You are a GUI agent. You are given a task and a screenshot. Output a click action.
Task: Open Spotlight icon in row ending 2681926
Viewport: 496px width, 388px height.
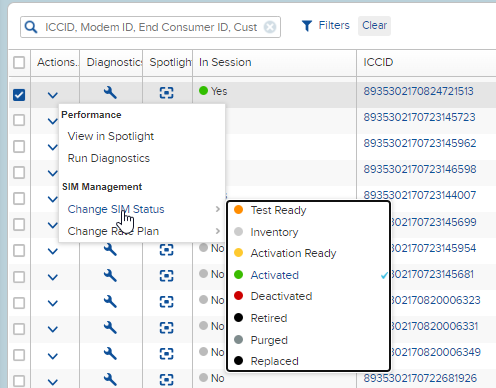tap(166, 380)
